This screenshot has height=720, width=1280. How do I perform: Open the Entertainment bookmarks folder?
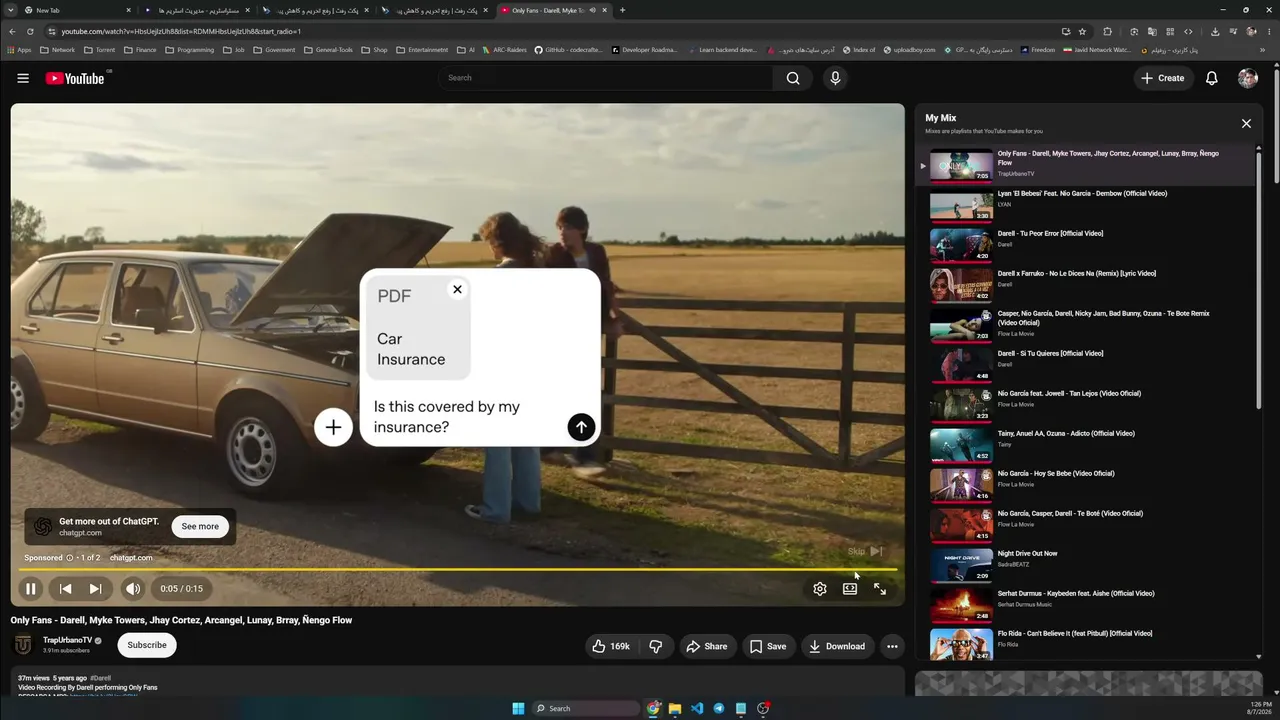point(422,50)
